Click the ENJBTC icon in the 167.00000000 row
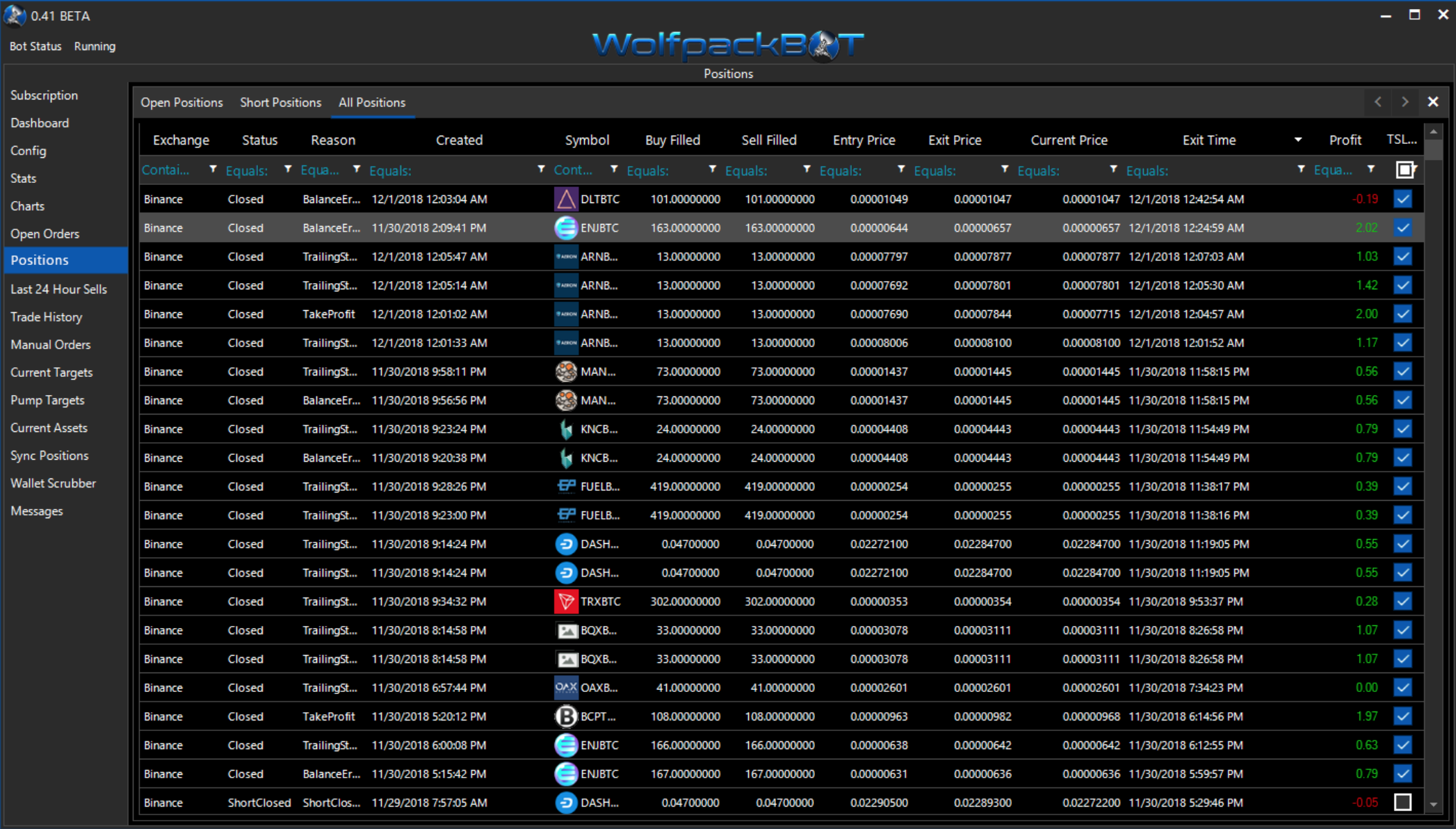 pyautogui.click(x=566, y=774)
